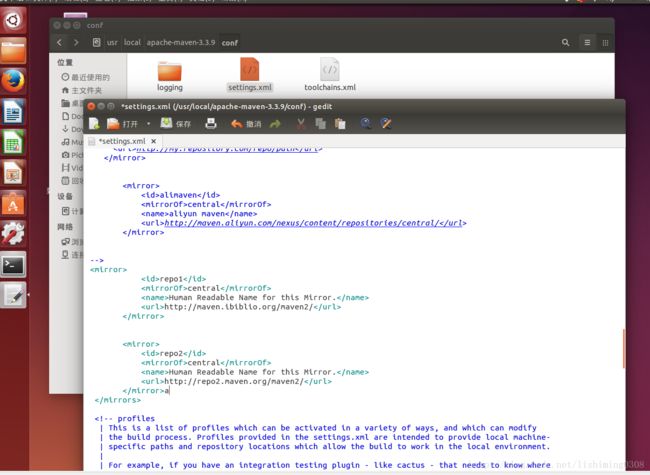Copy selection using the copy icon
The height and width of the screenshot is (475, 650).
[320, 124]
